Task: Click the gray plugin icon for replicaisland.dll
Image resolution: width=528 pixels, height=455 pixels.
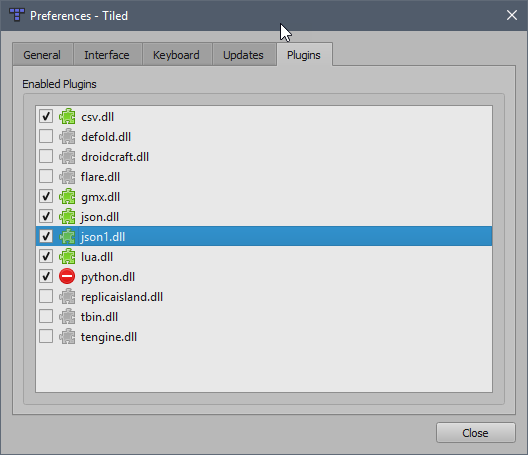Action: (x=67, y=296)
